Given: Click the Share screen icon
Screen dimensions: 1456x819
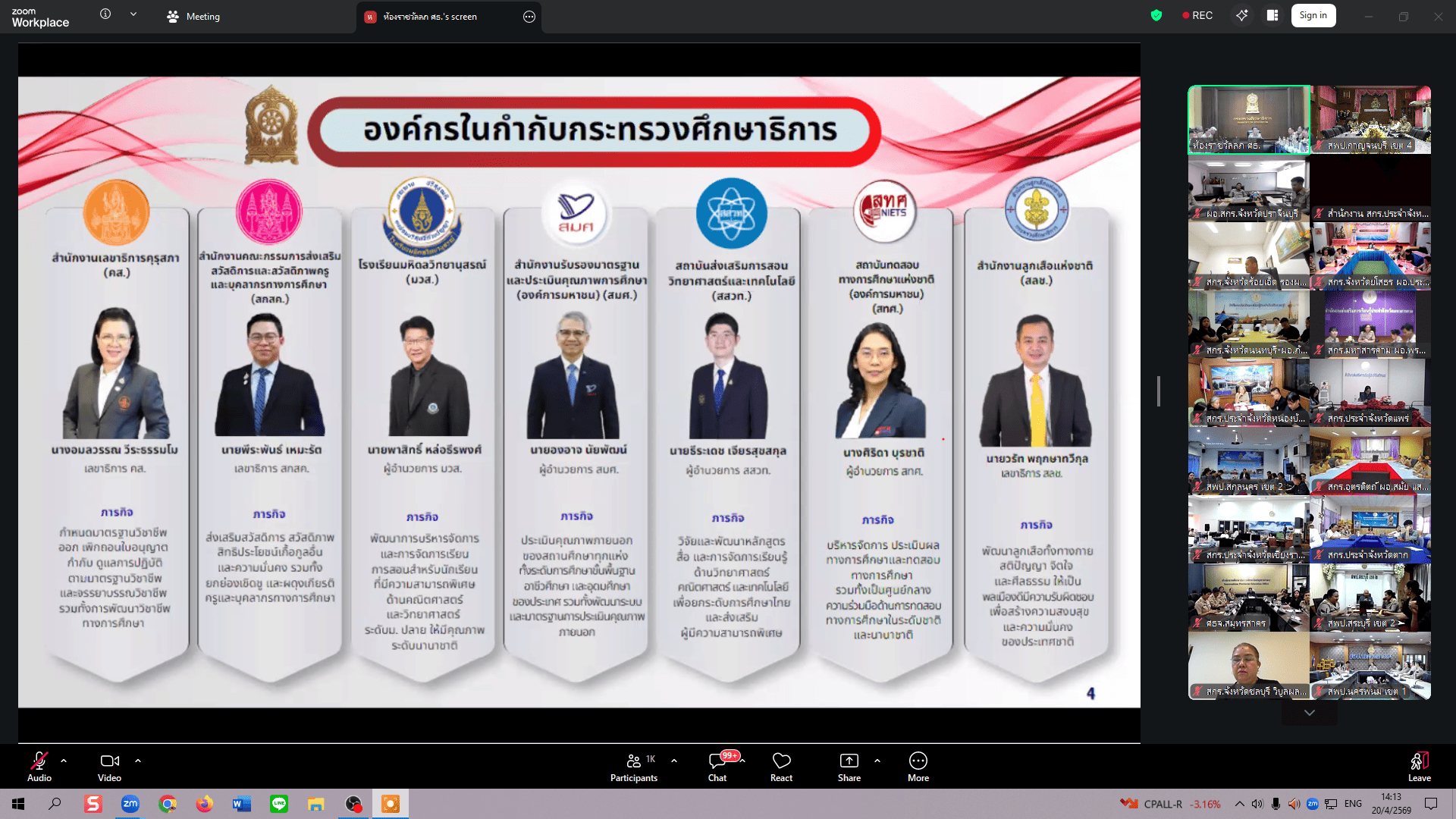Looking at the screenshot, I should coord(849,761).
